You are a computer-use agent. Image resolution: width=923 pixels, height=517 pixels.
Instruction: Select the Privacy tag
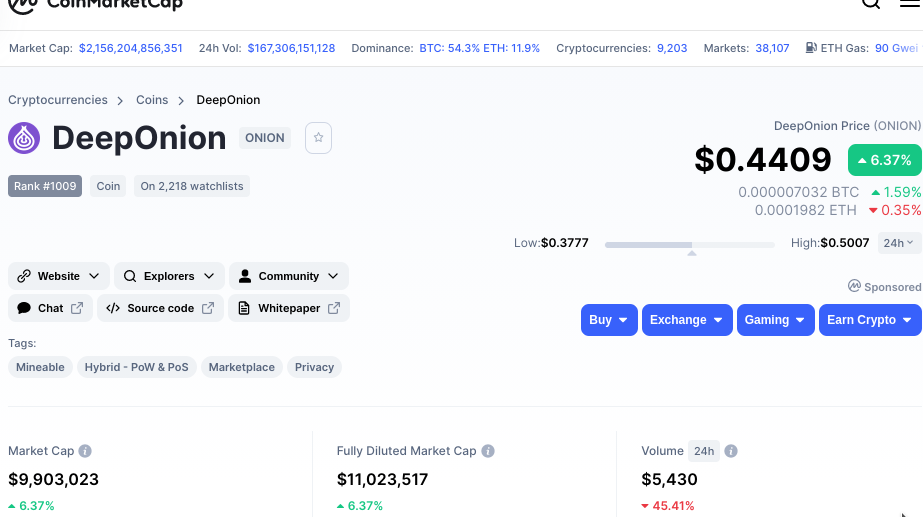(x=314, y=367)
